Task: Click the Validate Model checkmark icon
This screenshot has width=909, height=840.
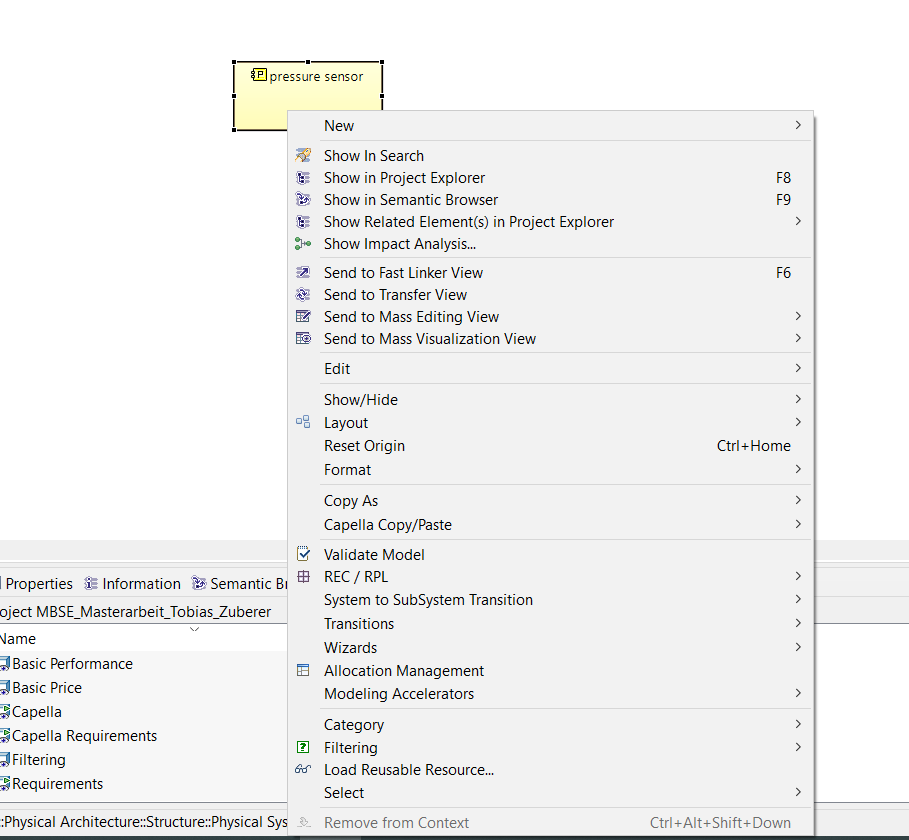Action: point(303,554)
